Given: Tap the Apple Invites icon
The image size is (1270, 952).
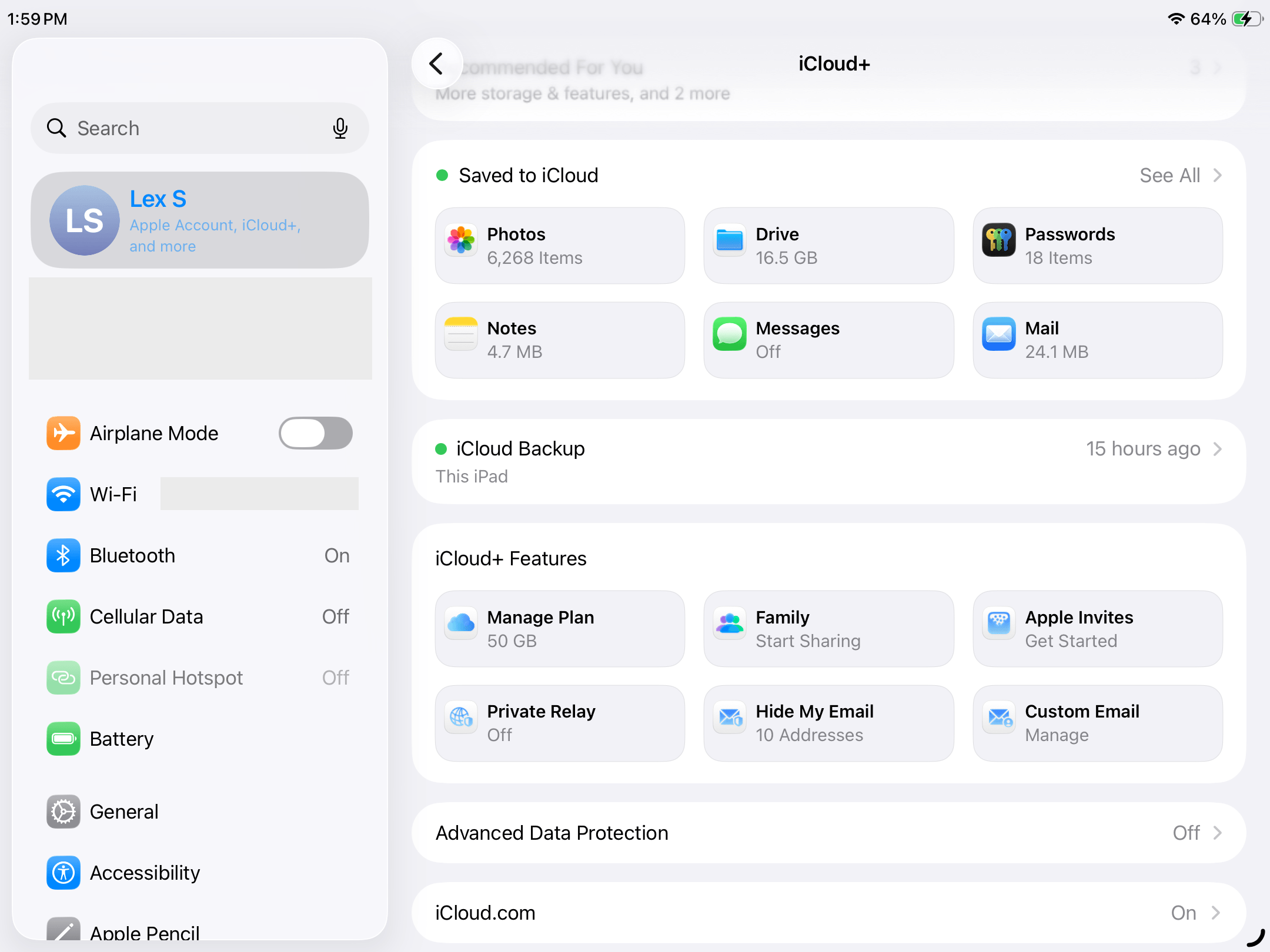Looking at the screenshot, I should (x=999, y=623).
